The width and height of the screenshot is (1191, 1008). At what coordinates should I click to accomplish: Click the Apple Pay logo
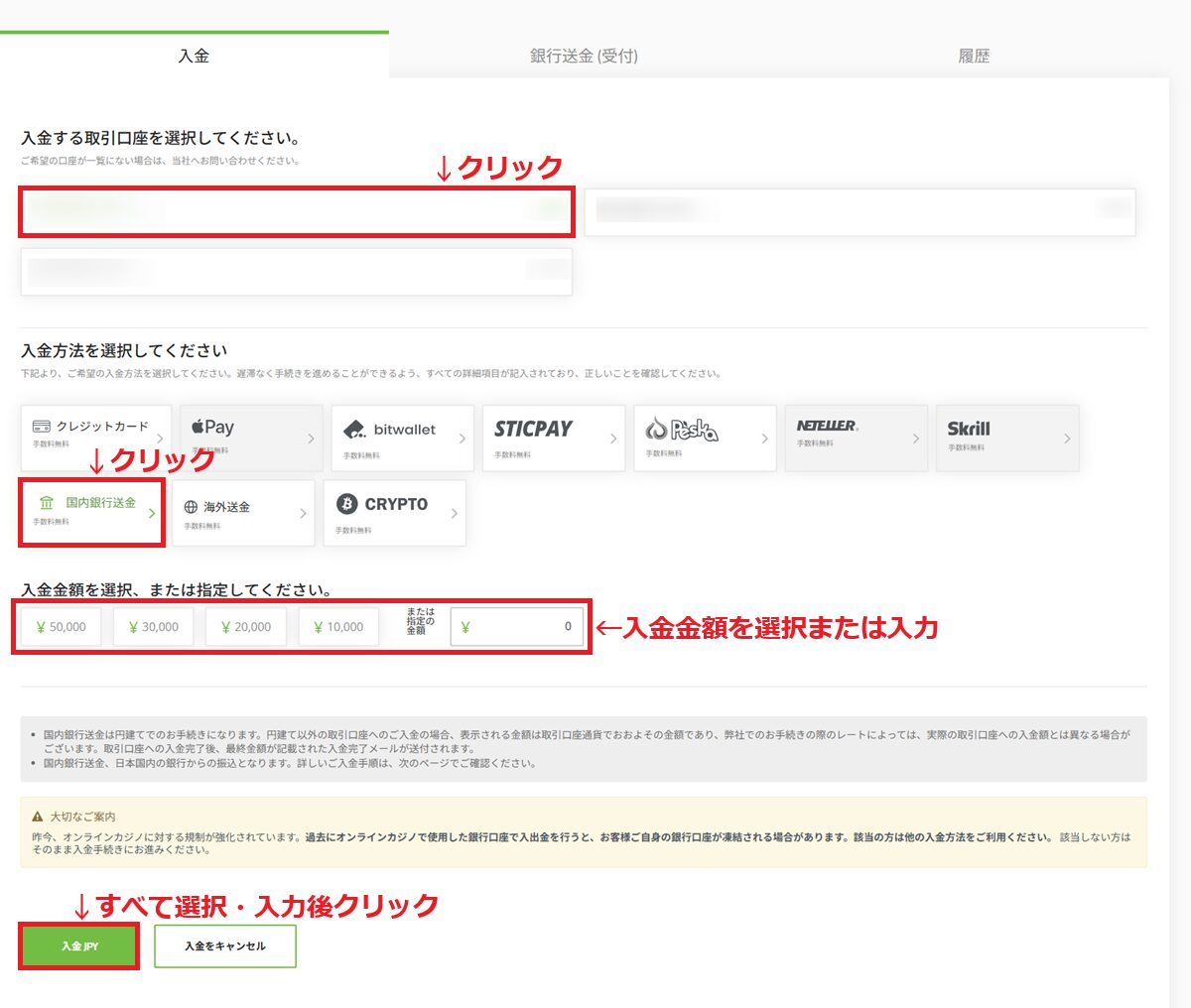click(x=213, y=427)
